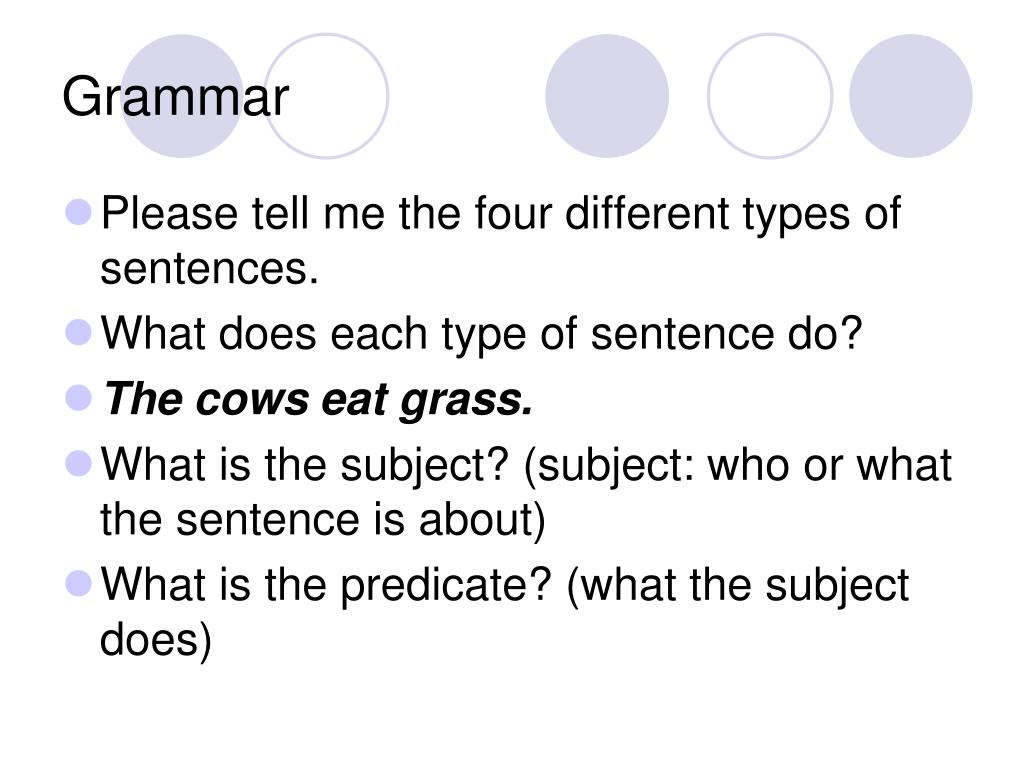The image size is (1024, 768).
Task: Click the rightmost filled lavender circle
Action: coord(910,96)
